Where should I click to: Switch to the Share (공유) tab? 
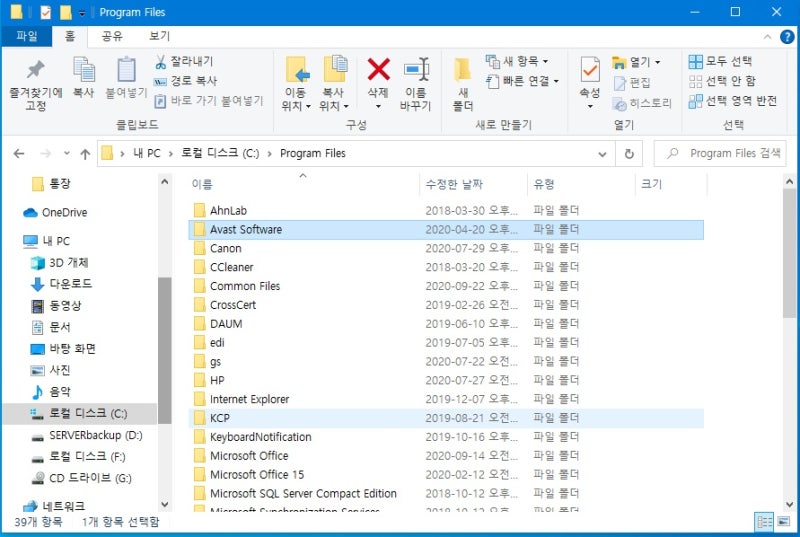pyautogui.click(x=112, y=36)
